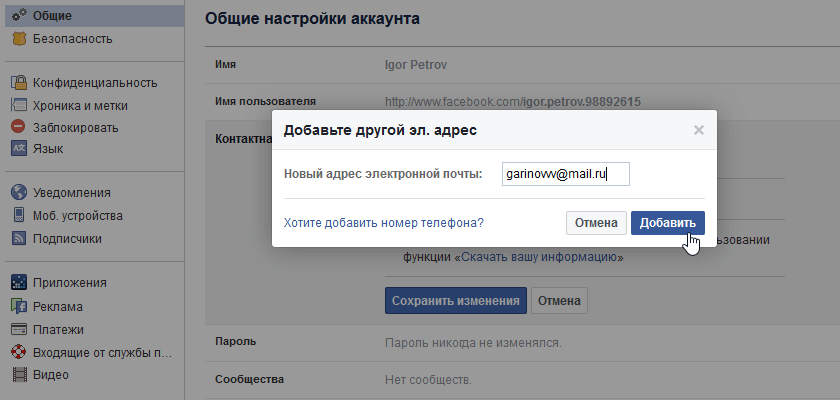The height and width of the screenshot is (400, 840).
Task: Go to Конфиденциальность settings
Action: tap(95, 82)
